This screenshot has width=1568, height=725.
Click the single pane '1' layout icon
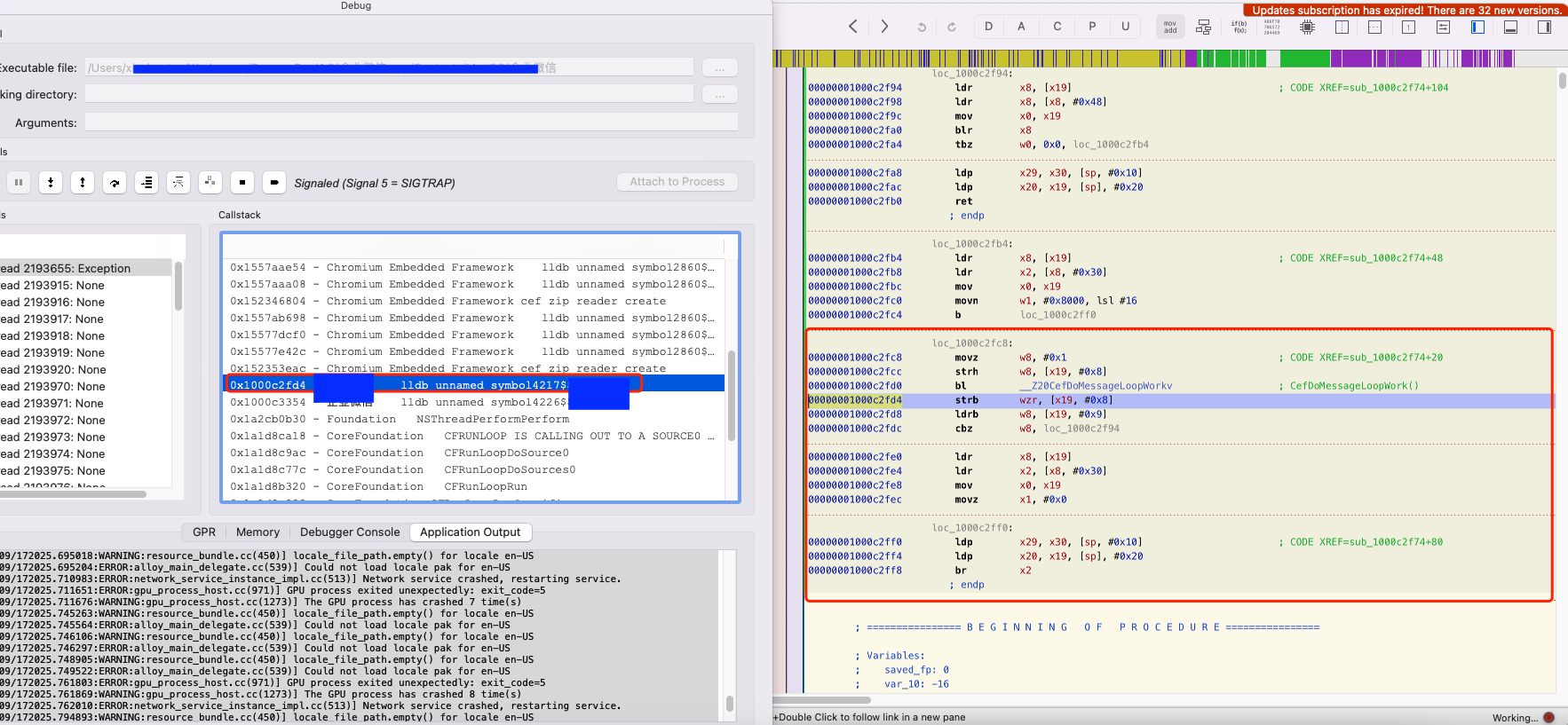pos(1408,28)
